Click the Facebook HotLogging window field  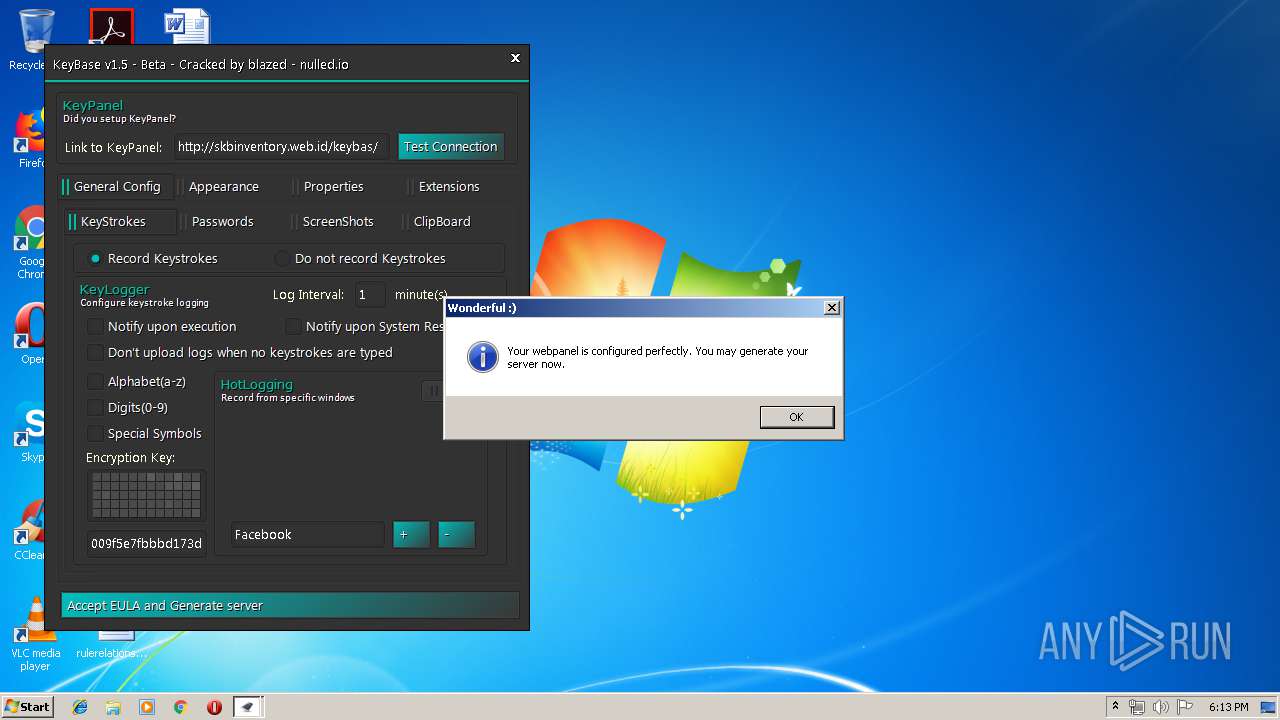[307, 535]
